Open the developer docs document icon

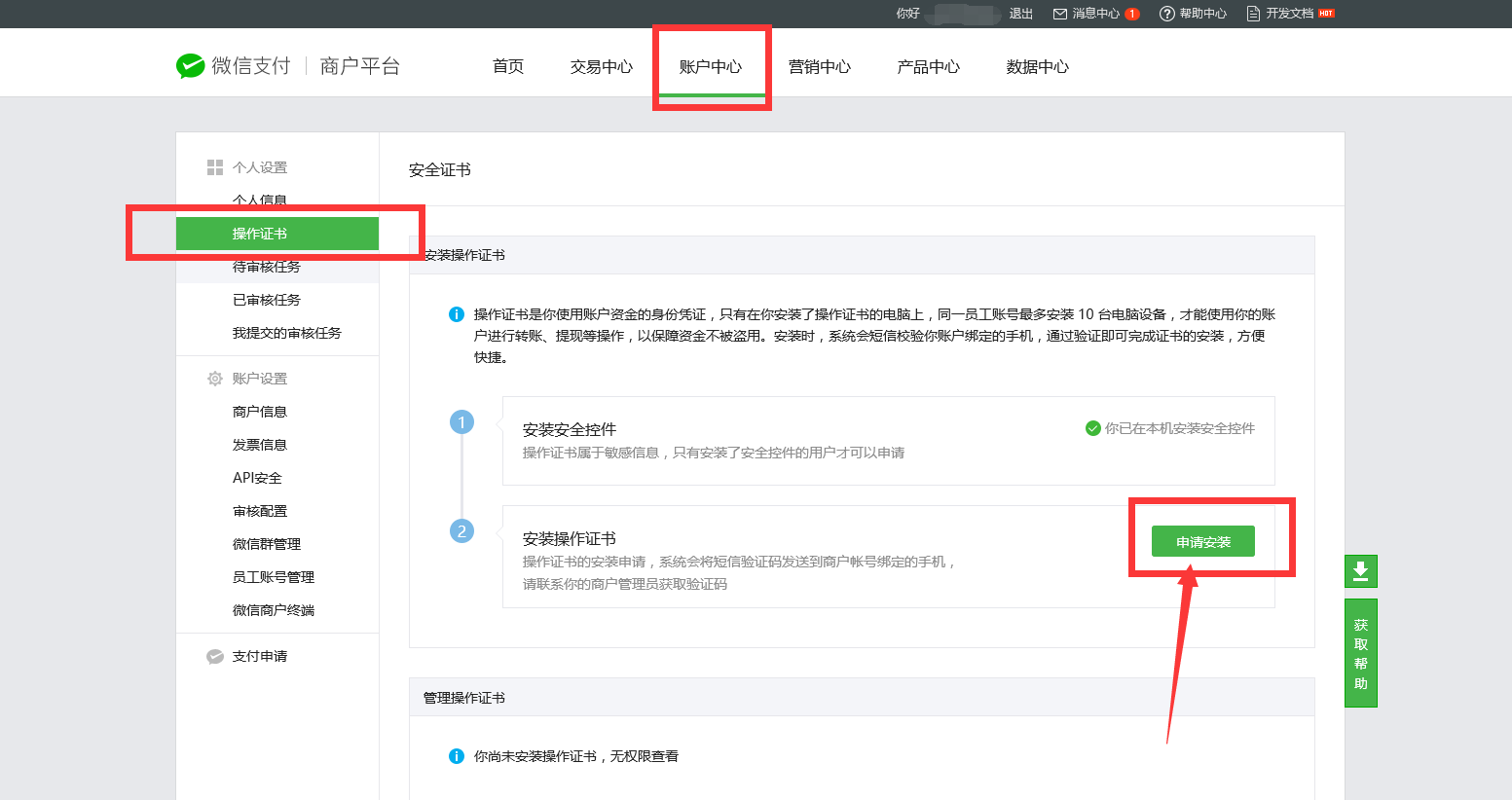[x=1253, y=14]
